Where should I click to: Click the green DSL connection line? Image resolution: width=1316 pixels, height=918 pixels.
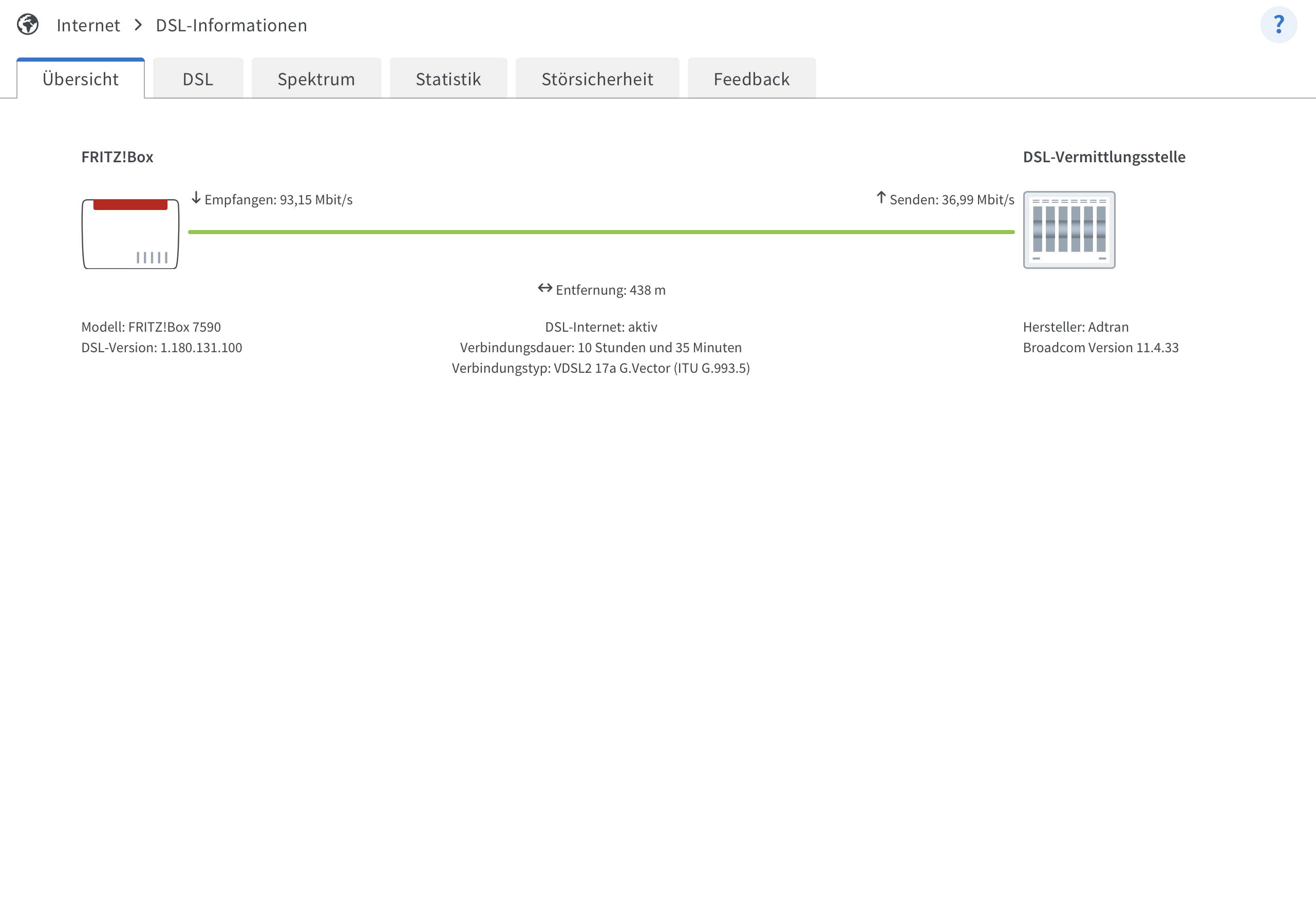point(600,232)
